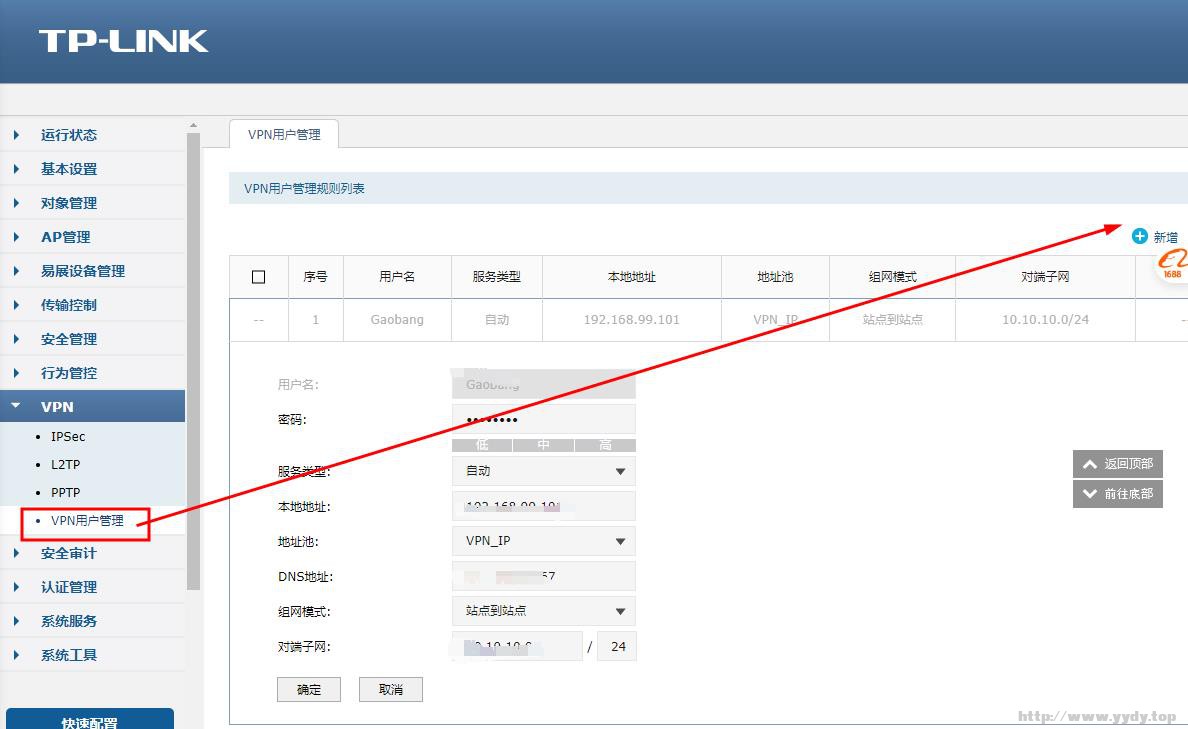Expand the 运行状态 menu arrow

[x=16, y=135]
